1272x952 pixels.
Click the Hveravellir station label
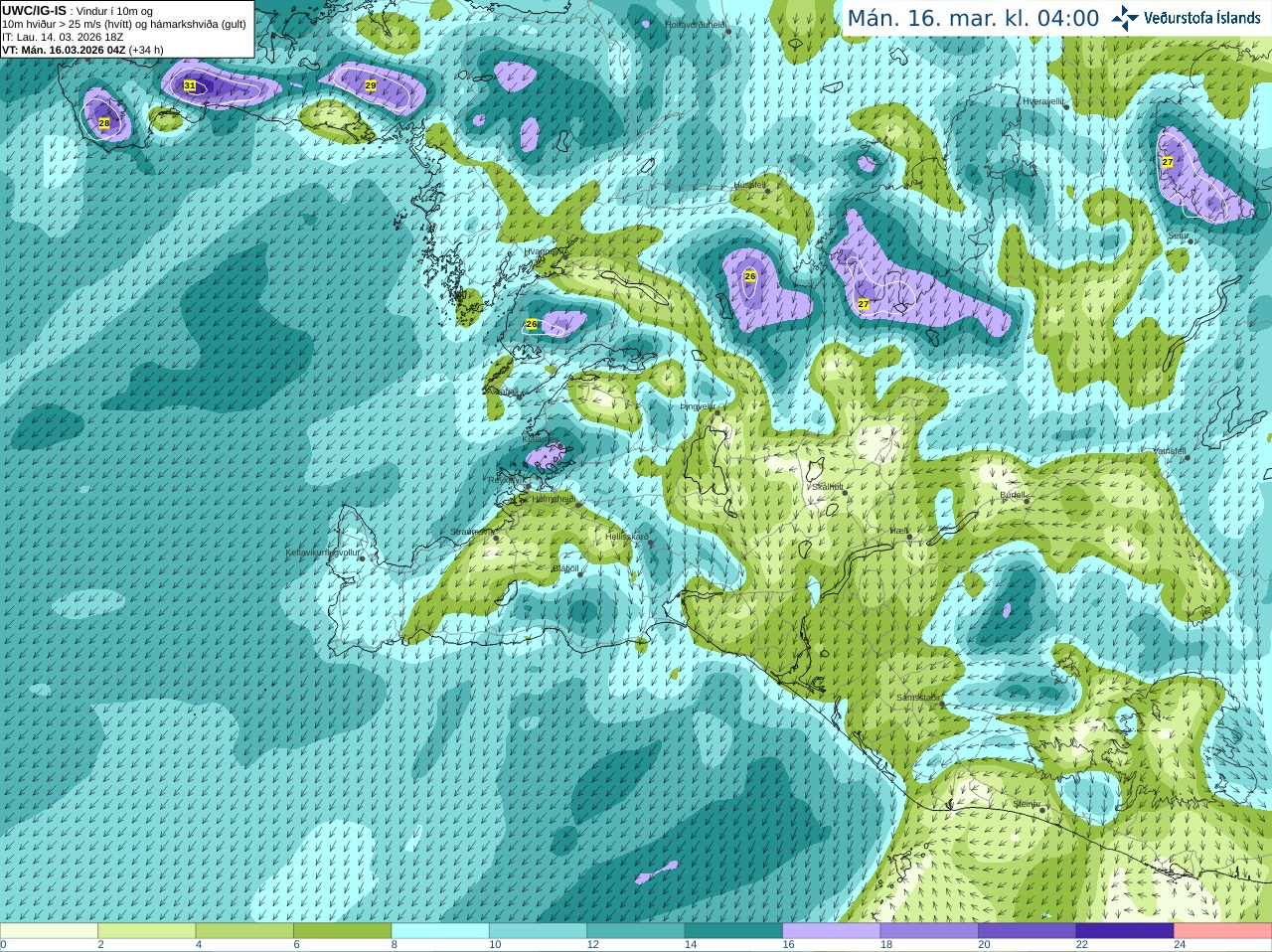(1043, 101)
